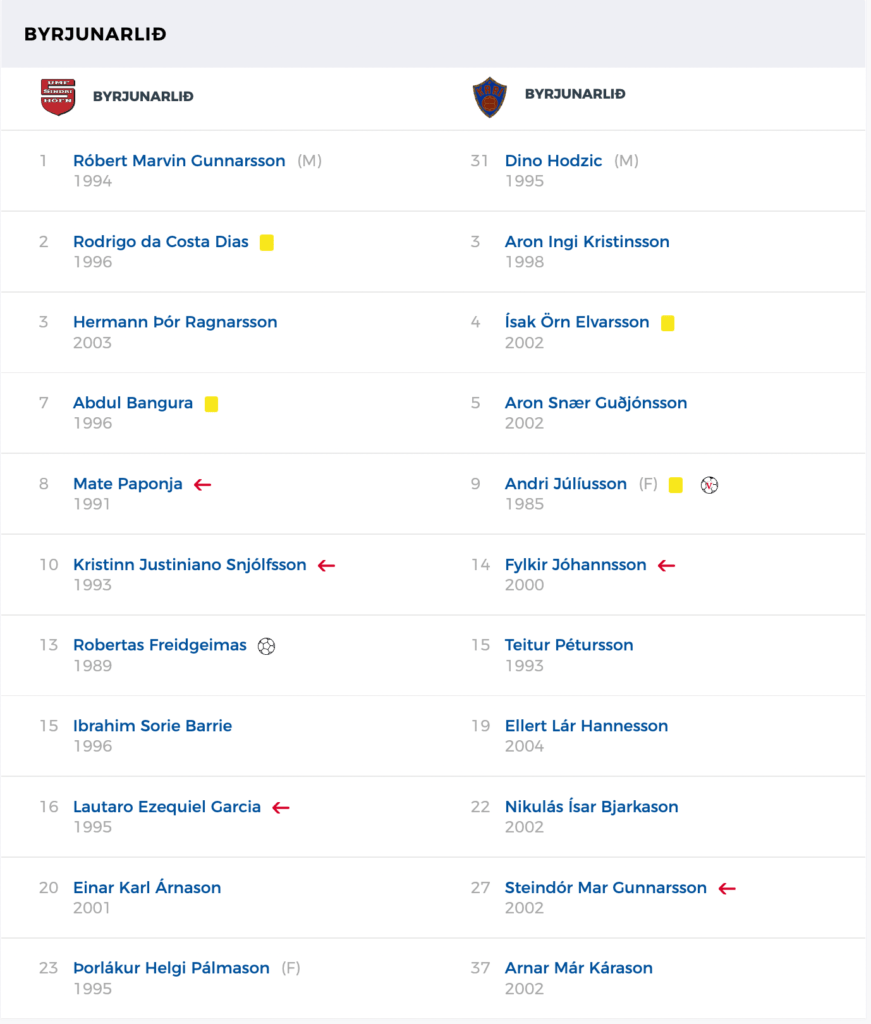Click substitution arrow next to Mate Paponja
The height and width of the screenshot is (1024, 871).
pyautogui.click(x=202, y=485)
